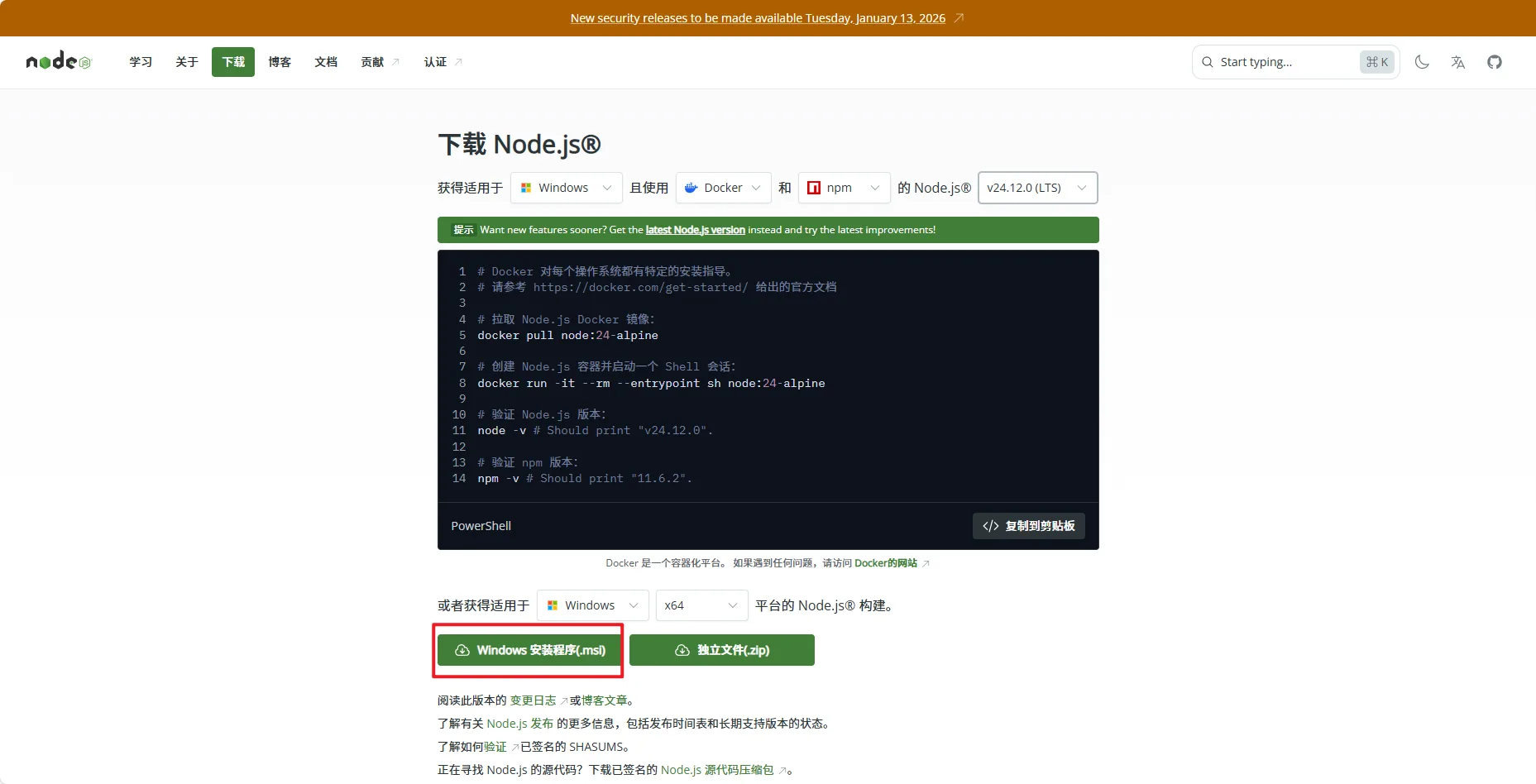Image resolution: width=1536 pixels, height=784 pixels.
Task: Click 复制到剪贴板 button
Action: coord(1029,526)
